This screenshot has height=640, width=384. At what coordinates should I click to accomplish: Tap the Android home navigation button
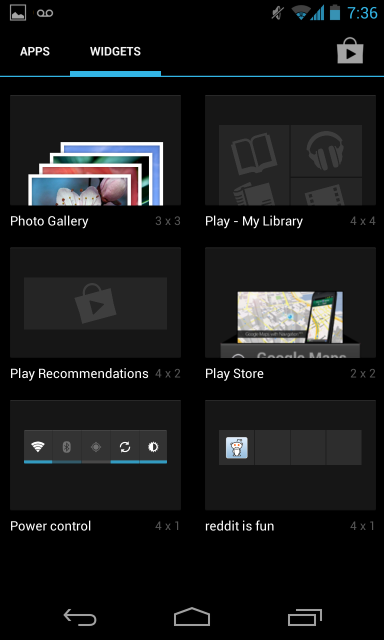click(x=192, y=616)
